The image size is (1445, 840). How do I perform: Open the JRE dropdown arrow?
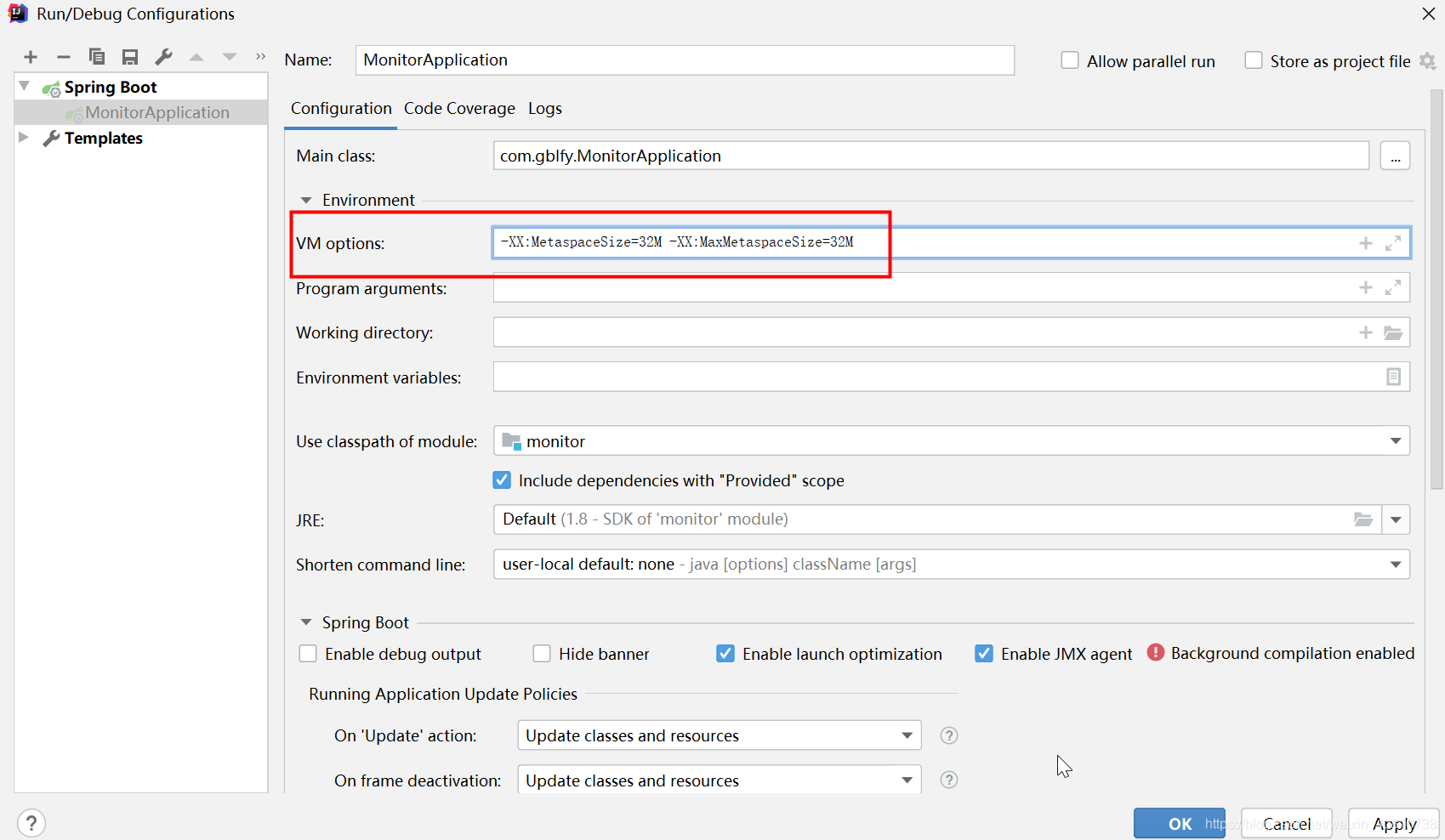coord(1396,519)
